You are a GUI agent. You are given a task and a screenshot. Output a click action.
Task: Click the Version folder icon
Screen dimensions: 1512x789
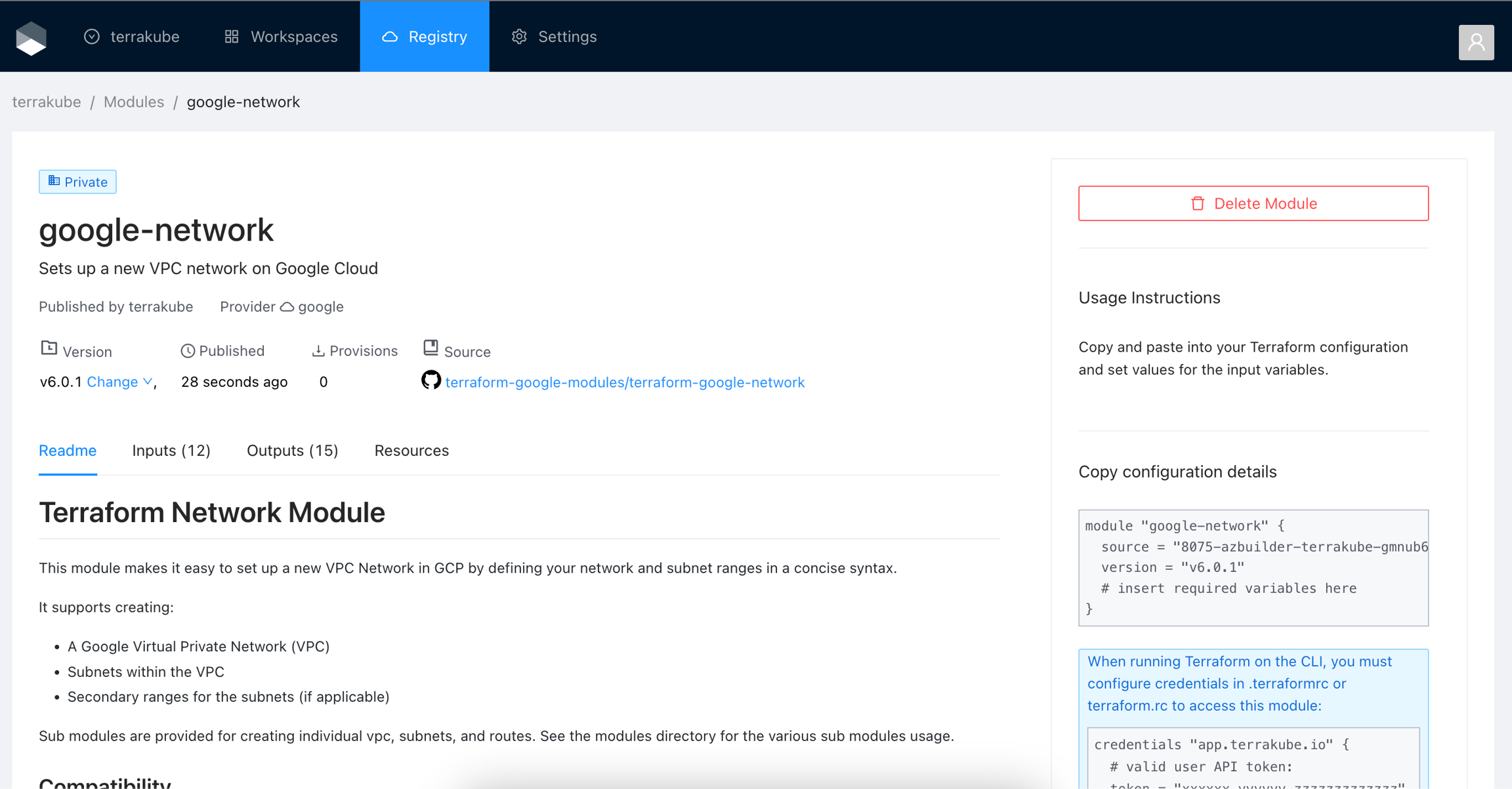(x=49, y=348)
